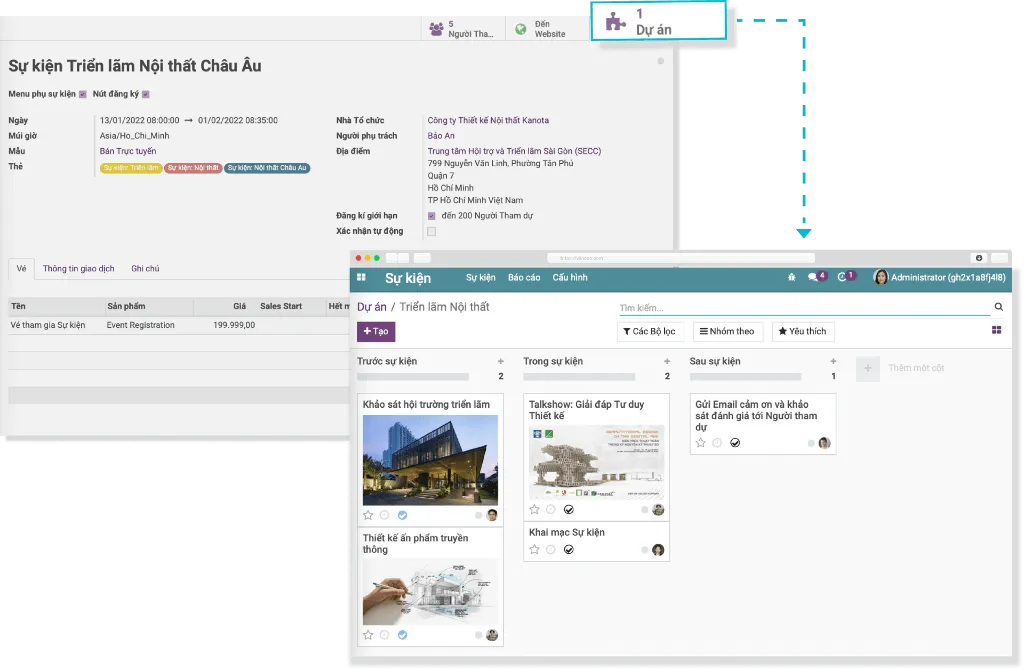Open the Báo cáo menu
Viewport: 1024px width, 670px height.
coord(523,277)
